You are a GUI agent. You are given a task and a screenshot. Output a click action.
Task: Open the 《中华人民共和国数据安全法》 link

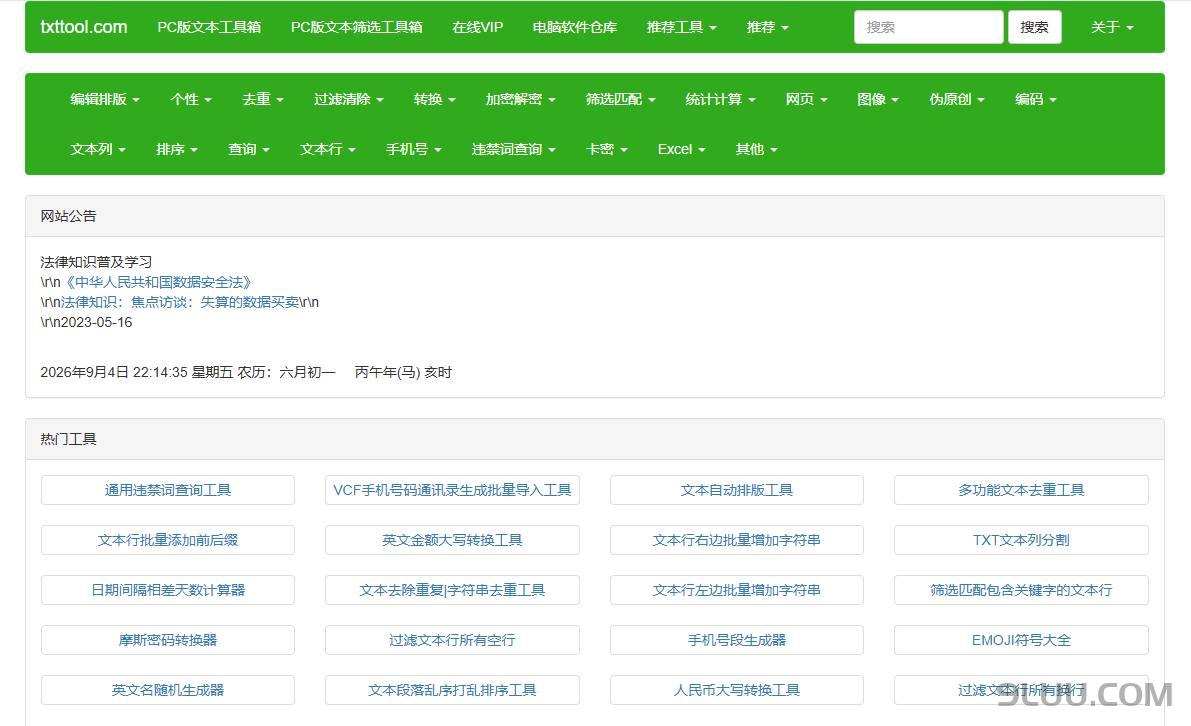(x=158, y=282)
